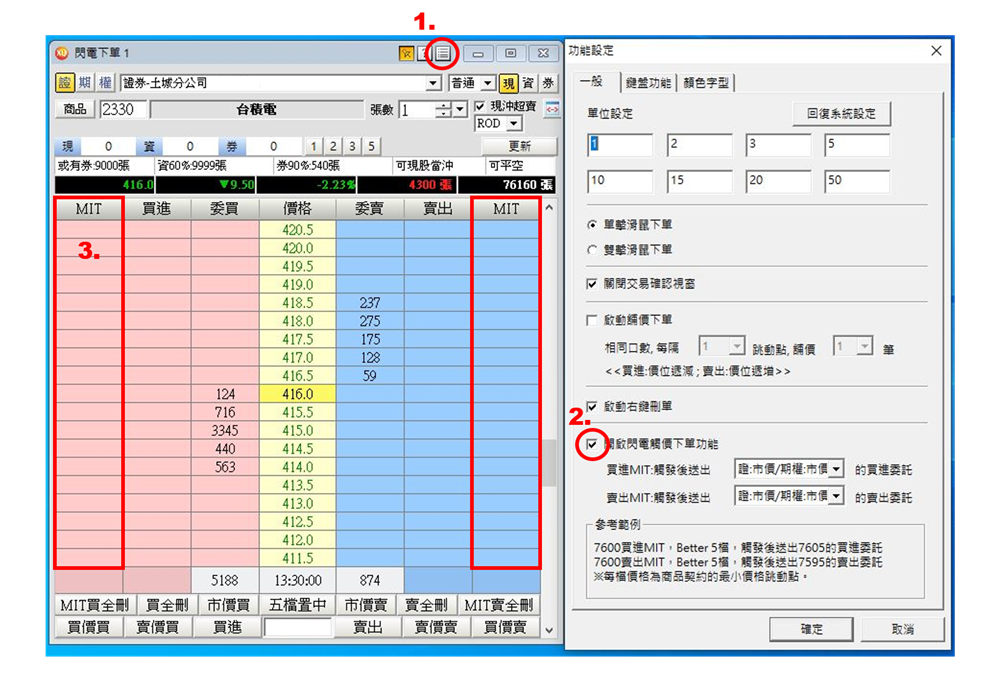Click the swap arrows icon beside 現沖超賣
1000x684 pixels.
(551, 109)
